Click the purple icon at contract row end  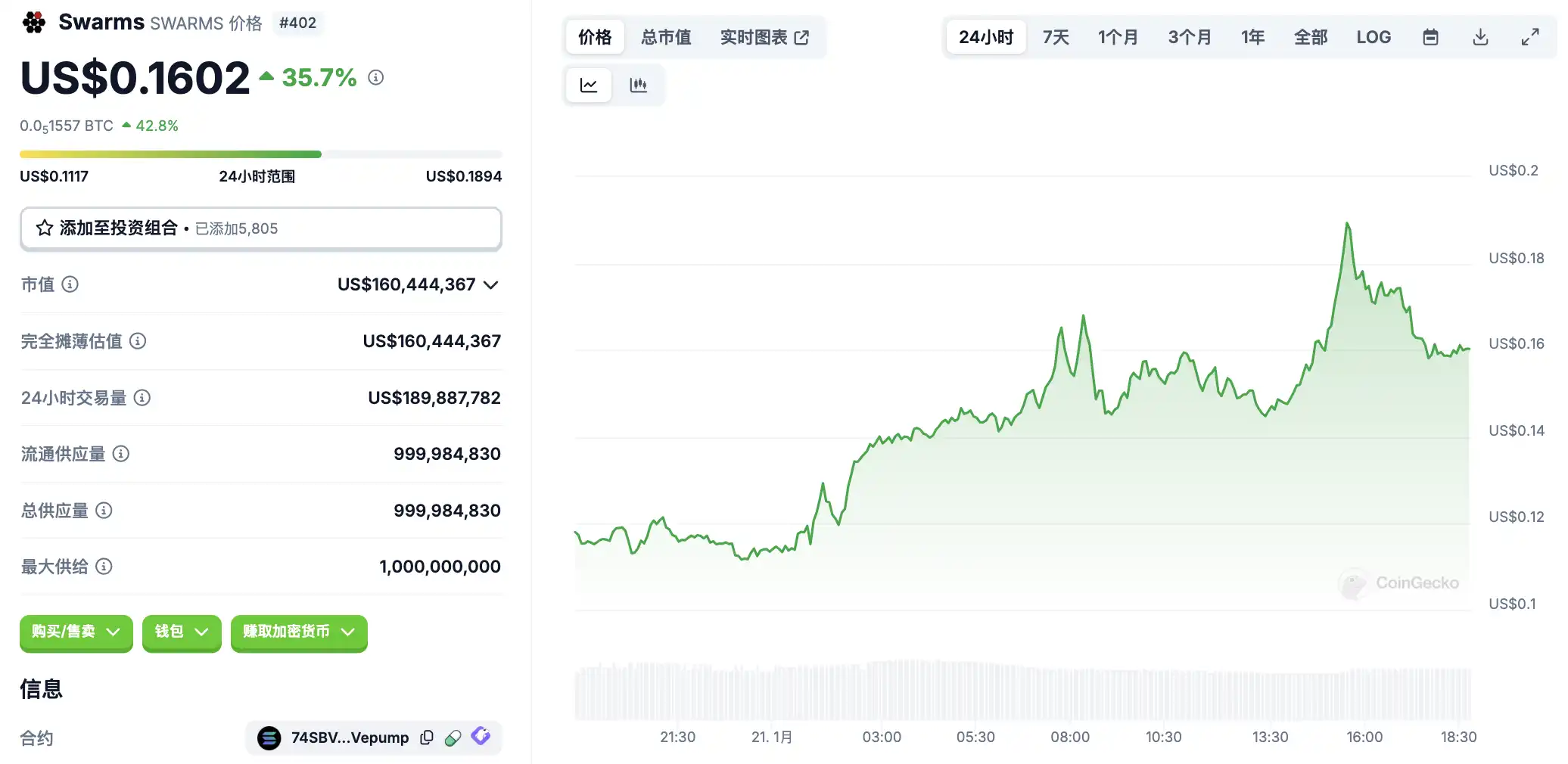click(481, 736)
